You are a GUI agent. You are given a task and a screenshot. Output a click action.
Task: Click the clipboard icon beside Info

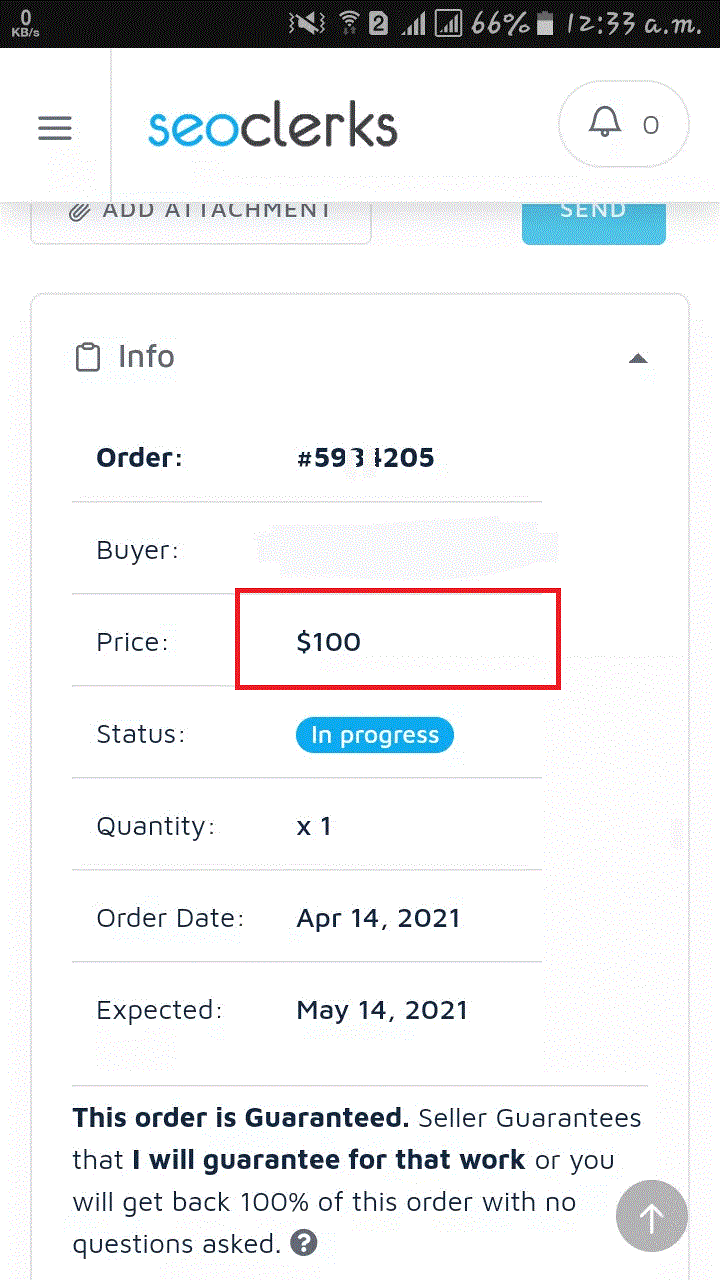(x=88, y=357)
